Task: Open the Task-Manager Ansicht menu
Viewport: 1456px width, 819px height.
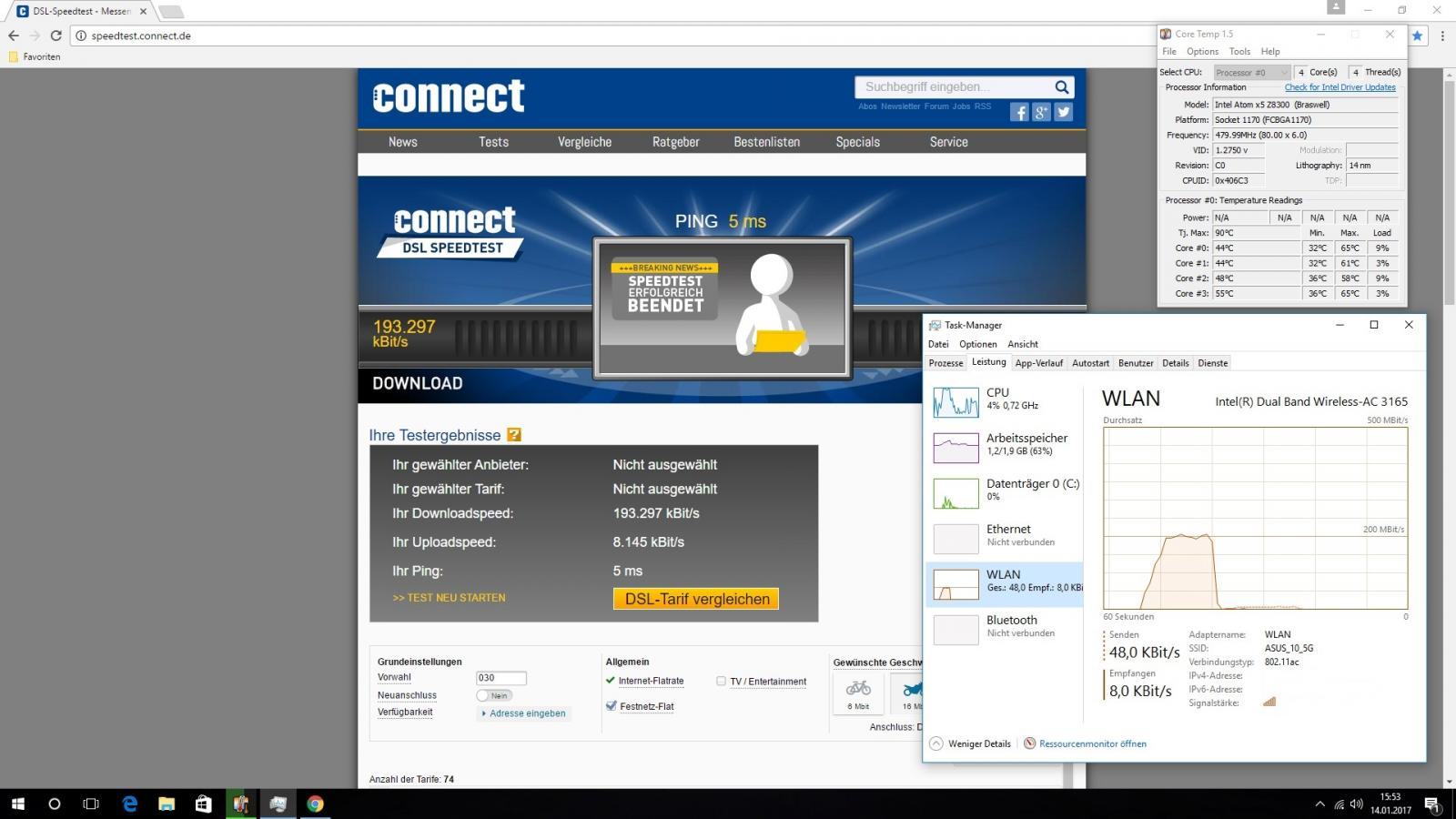Action: pos(1023,344)
